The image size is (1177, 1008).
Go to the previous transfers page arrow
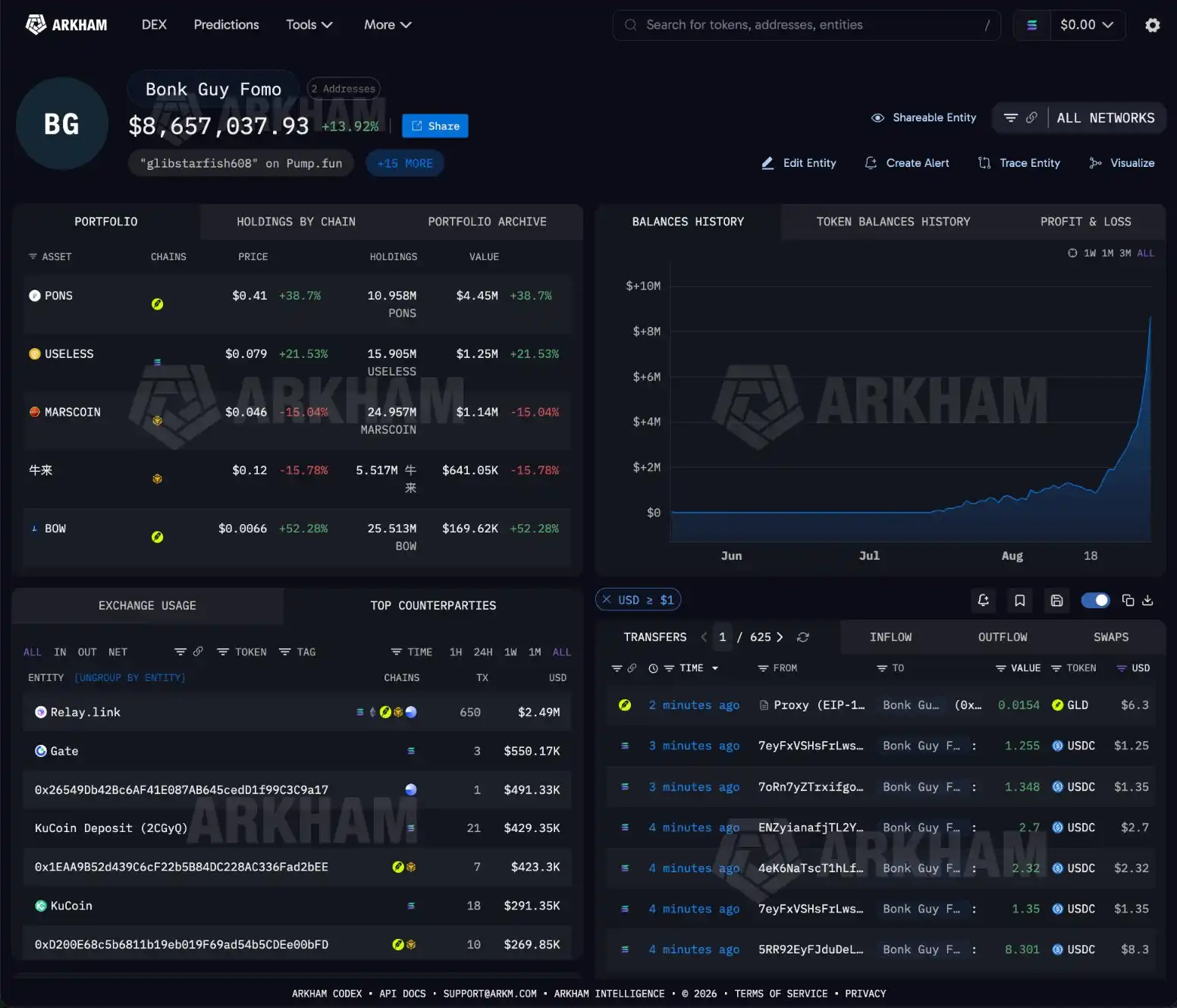[x=704, y=637]
